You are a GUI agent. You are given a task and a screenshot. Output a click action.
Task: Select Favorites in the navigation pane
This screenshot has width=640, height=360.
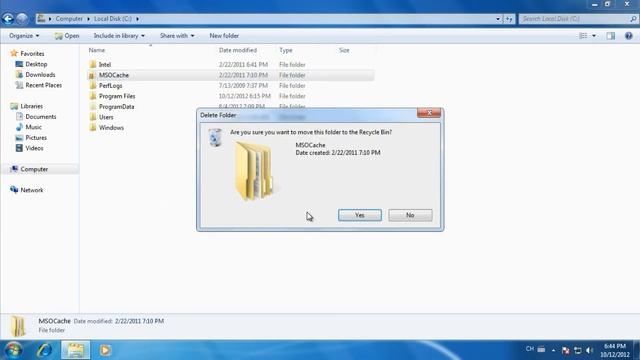click(32, 53)
